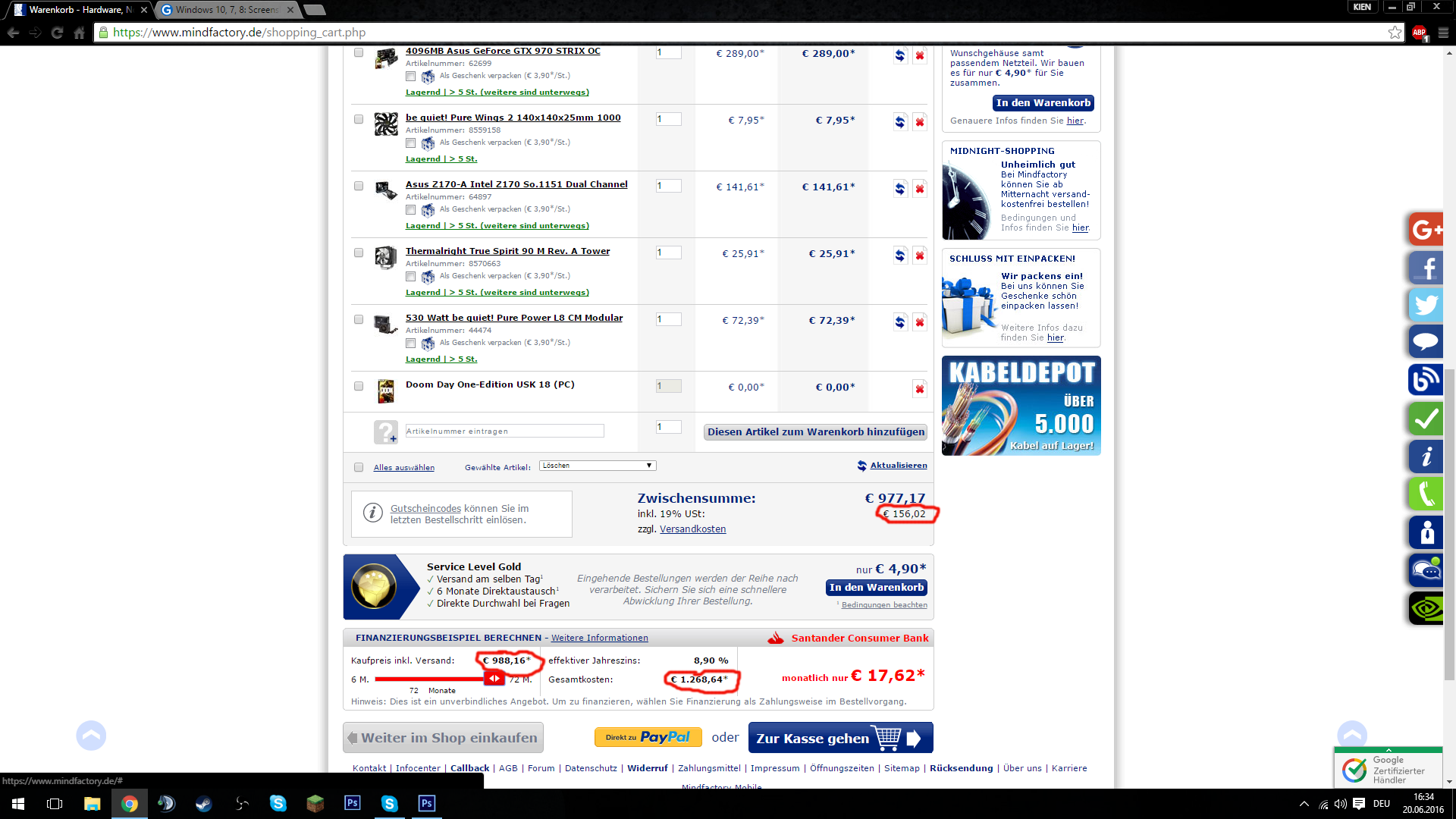Delete the be quiet! Pure Wings 2 item

click(919, 122)
